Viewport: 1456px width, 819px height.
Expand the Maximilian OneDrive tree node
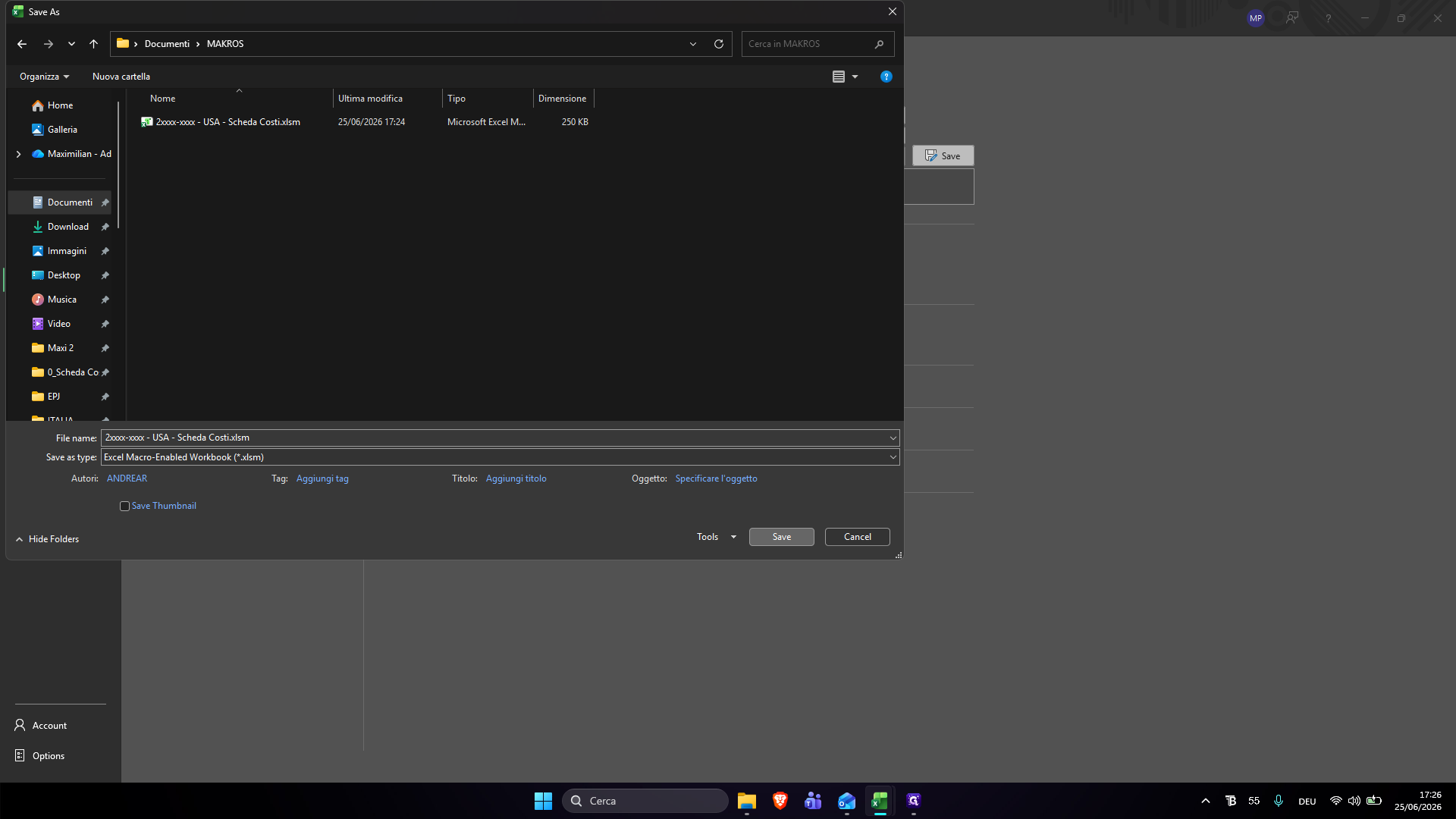point(18,154)
